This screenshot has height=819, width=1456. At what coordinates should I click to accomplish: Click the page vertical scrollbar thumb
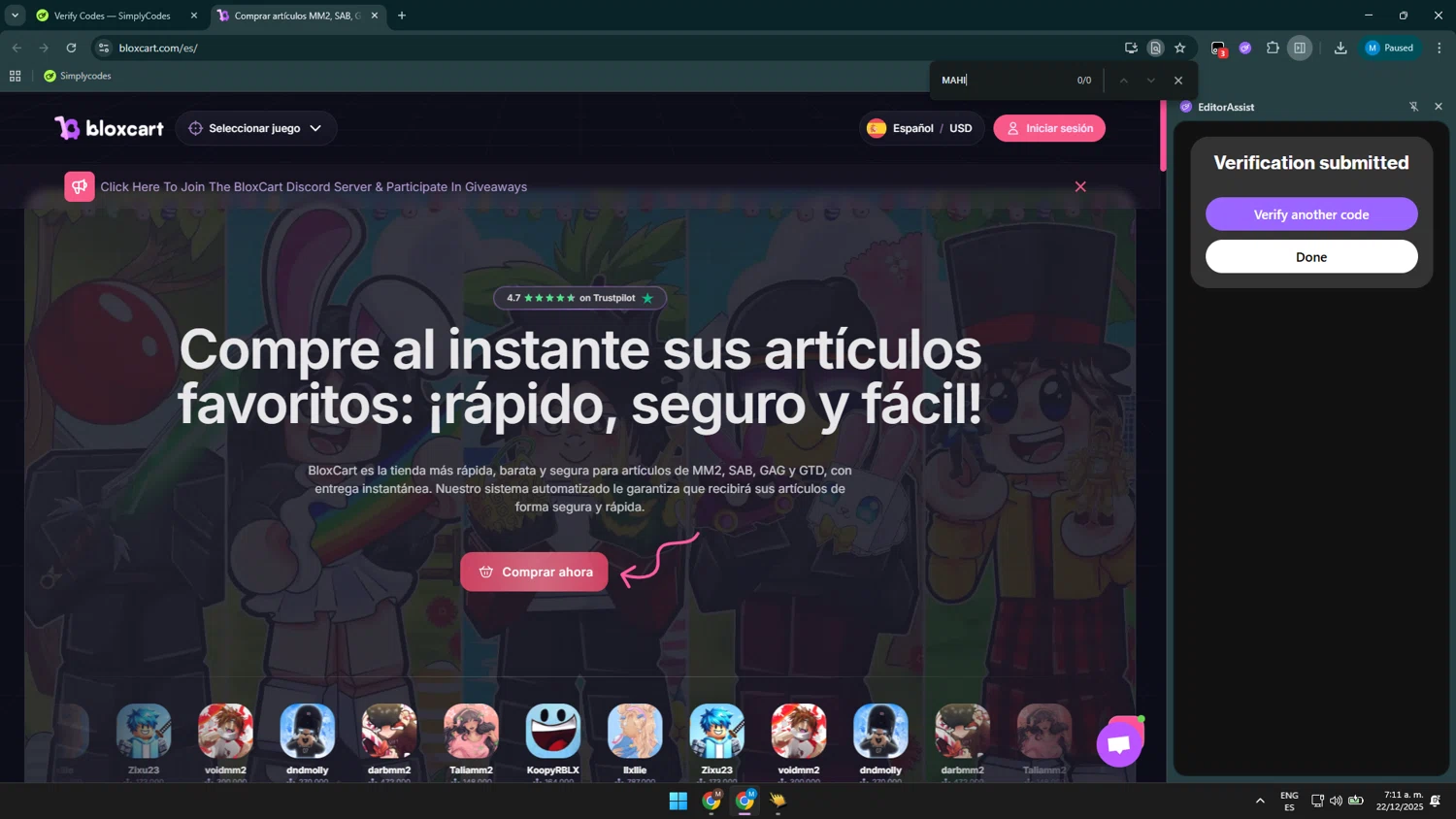pos(1162,136)
